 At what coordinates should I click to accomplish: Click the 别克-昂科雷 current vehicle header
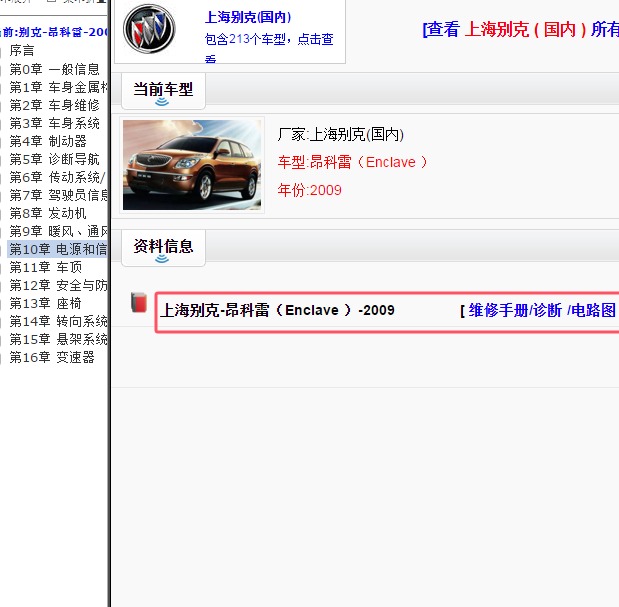point(54,32)
